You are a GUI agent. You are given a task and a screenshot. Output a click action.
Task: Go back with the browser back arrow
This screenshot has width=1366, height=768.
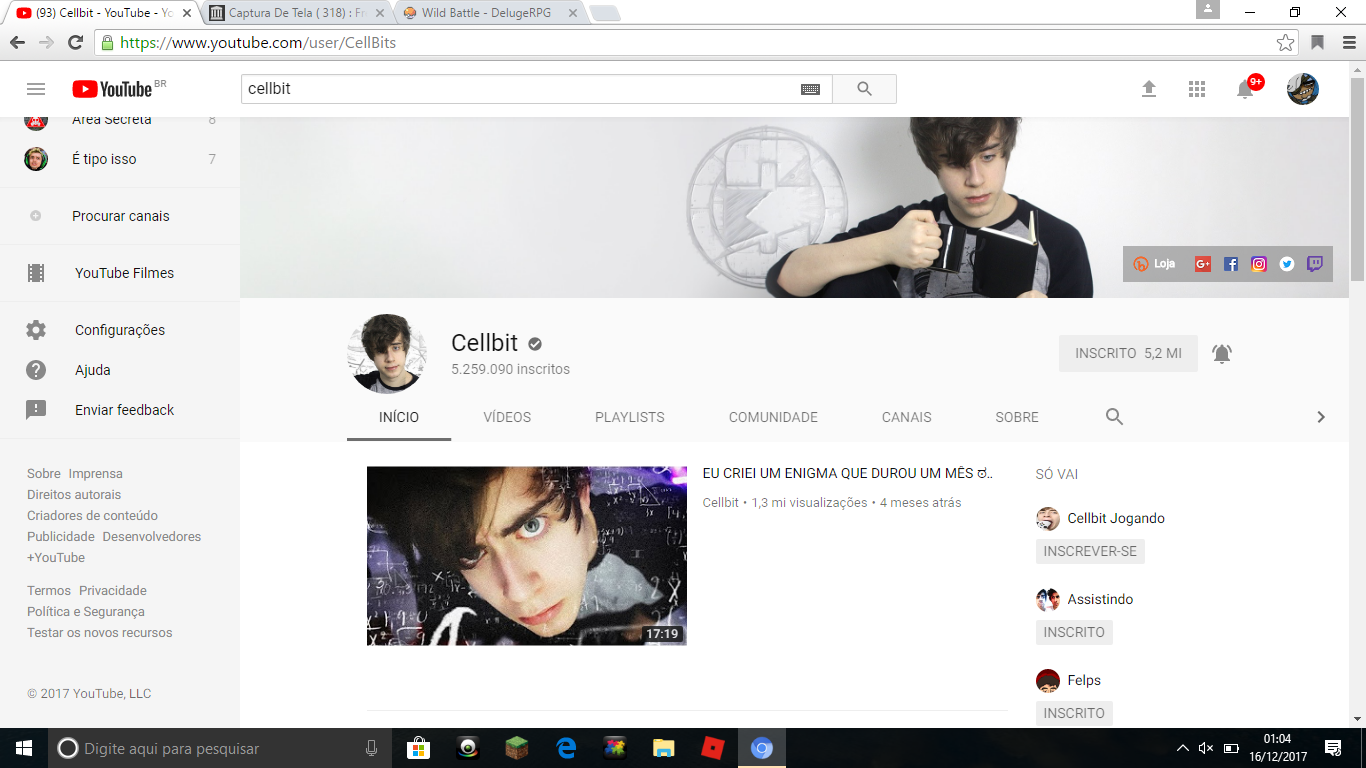coord(17,43)
